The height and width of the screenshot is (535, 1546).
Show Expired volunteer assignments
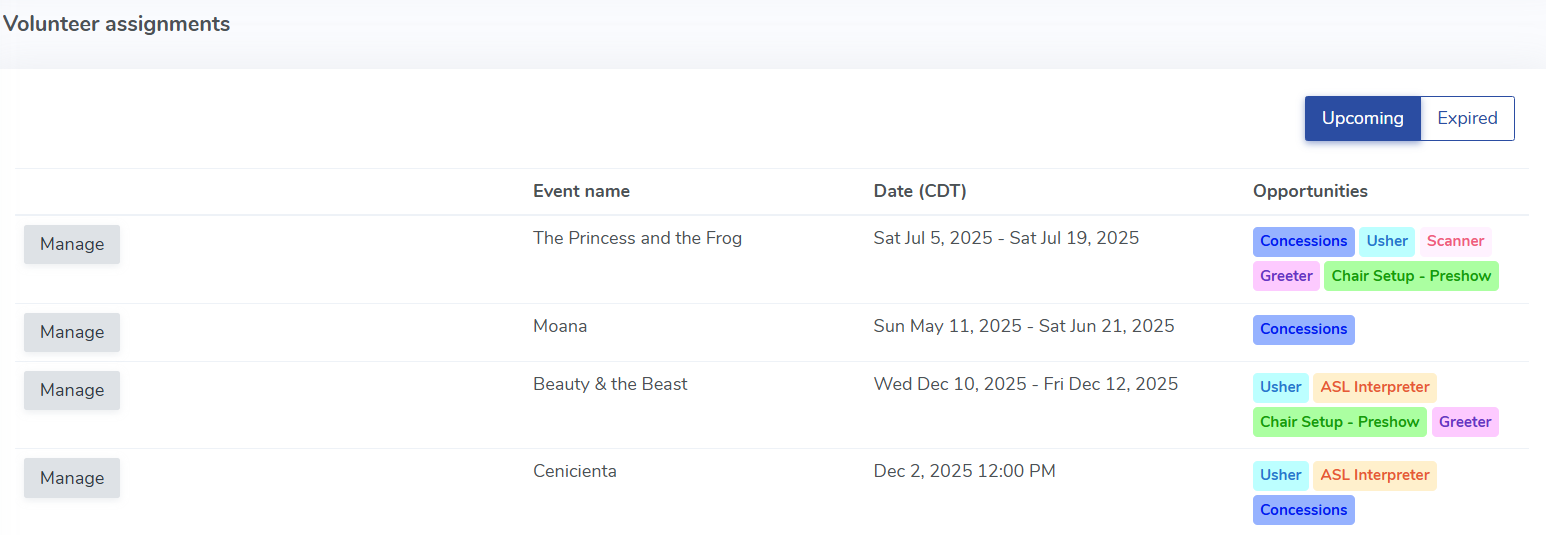click(1467, 118)
